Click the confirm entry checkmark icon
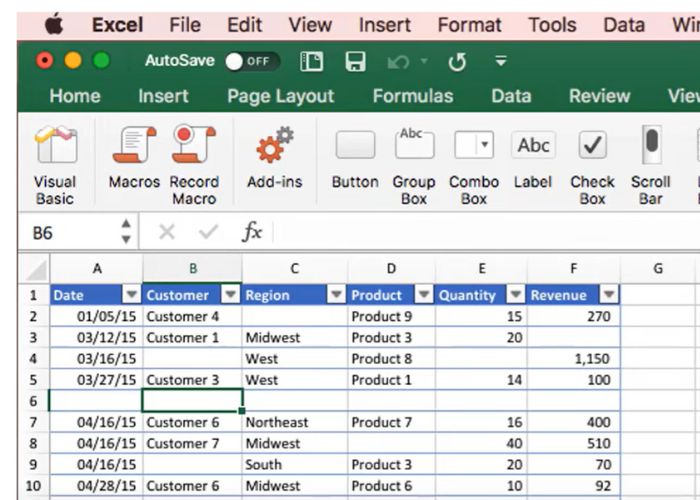The image size is (700, 500). tap(208, 232)
